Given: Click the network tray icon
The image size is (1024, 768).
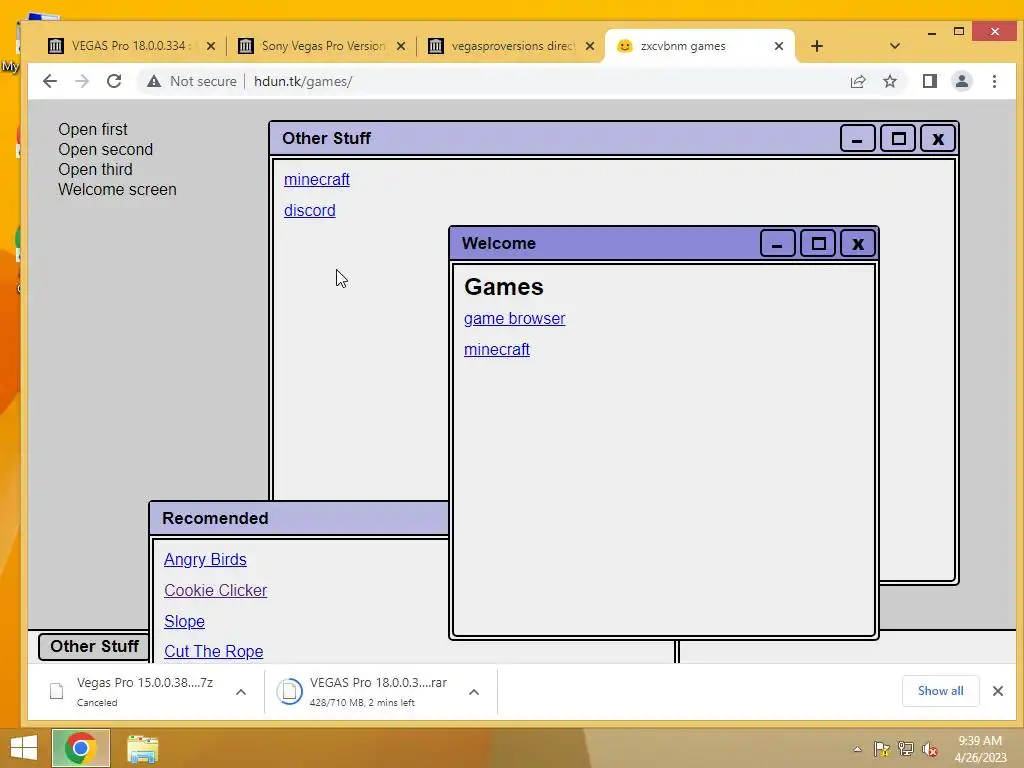Looking at the screenshot, I should pos(906,749).
